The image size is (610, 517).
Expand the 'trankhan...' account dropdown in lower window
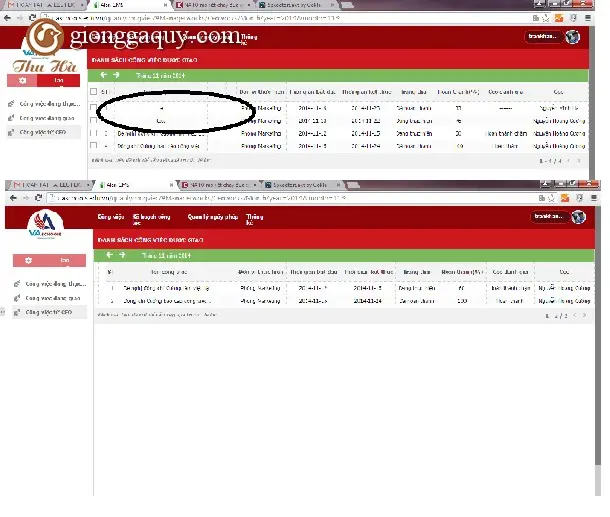549,216
